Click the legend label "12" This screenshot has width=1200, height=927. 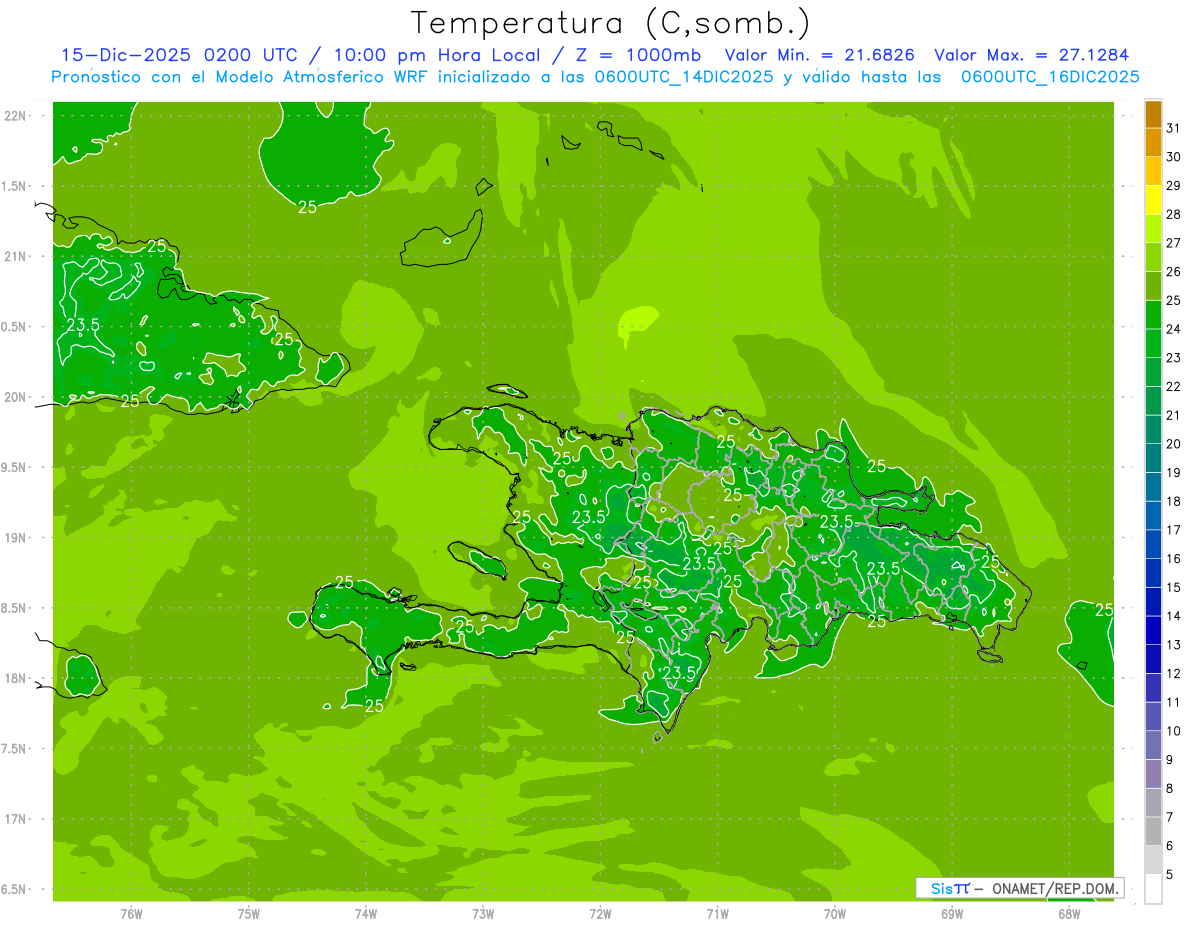click(1173, 674)
